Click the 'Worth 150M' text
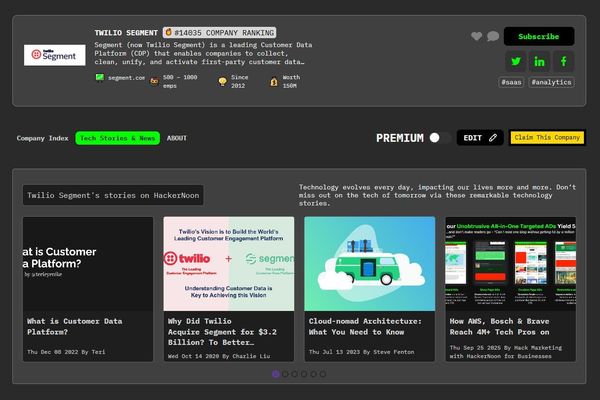 [291, 82]
